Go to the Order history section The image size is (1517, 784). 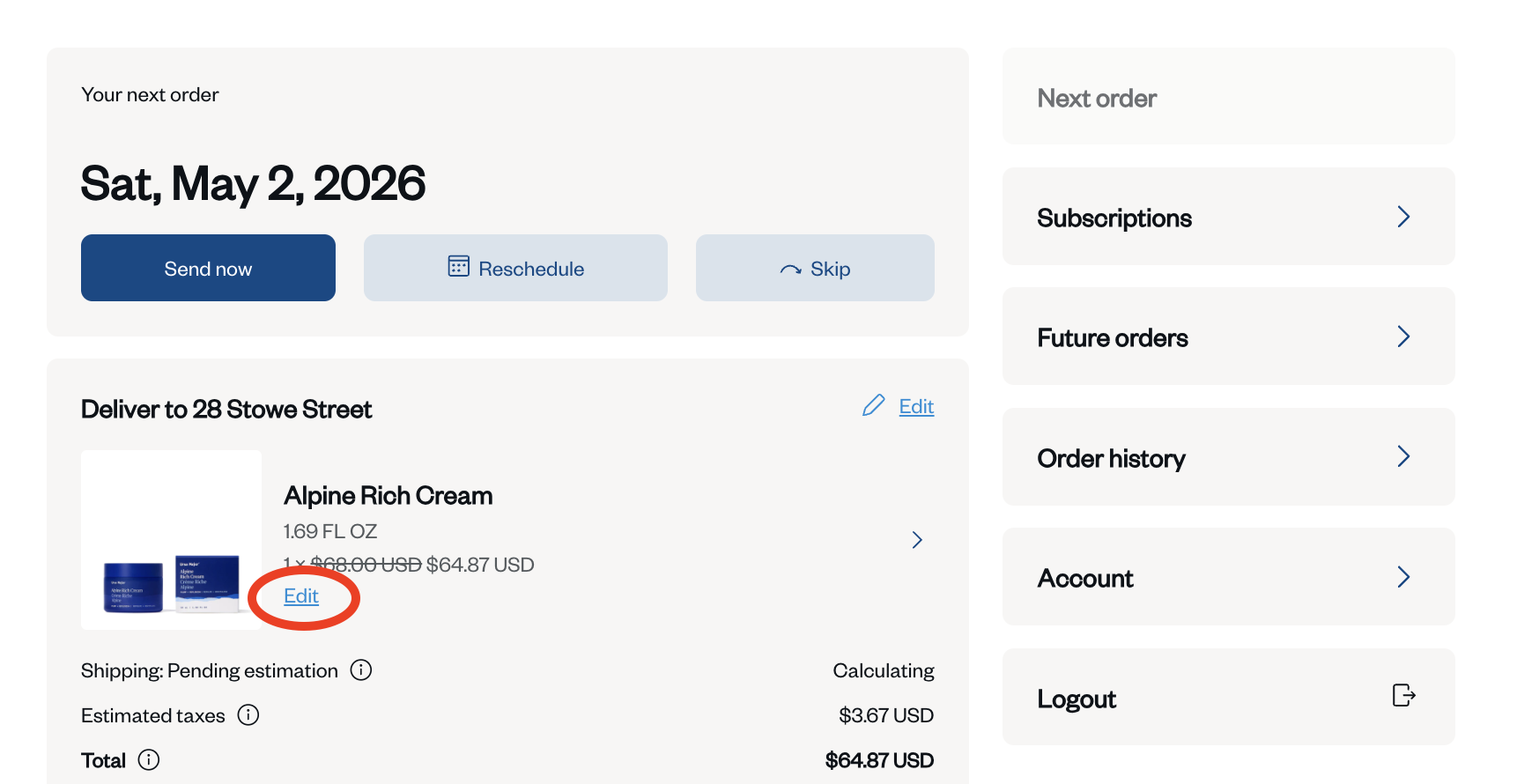(x=1111, y=458)
